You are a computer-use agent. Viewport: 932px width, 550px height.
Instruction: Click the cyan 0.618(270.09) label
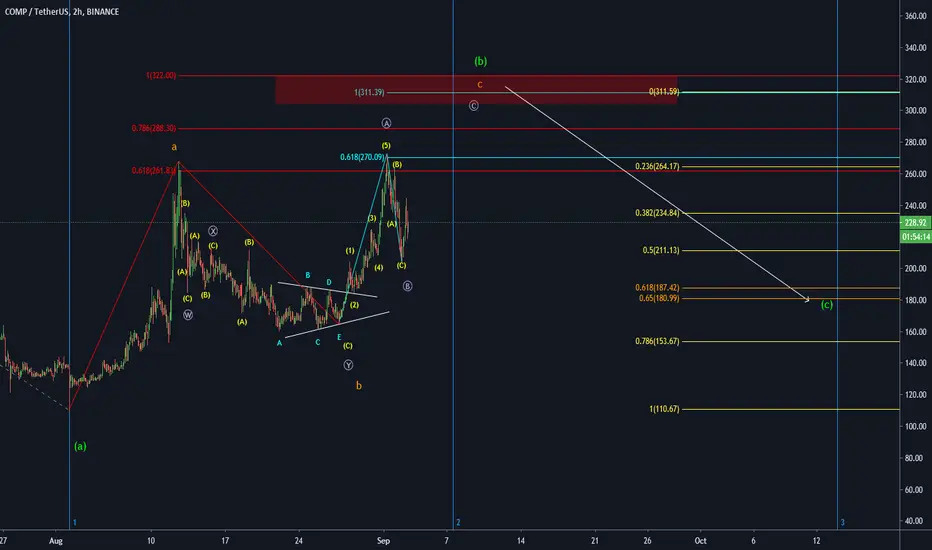point(362,157)
